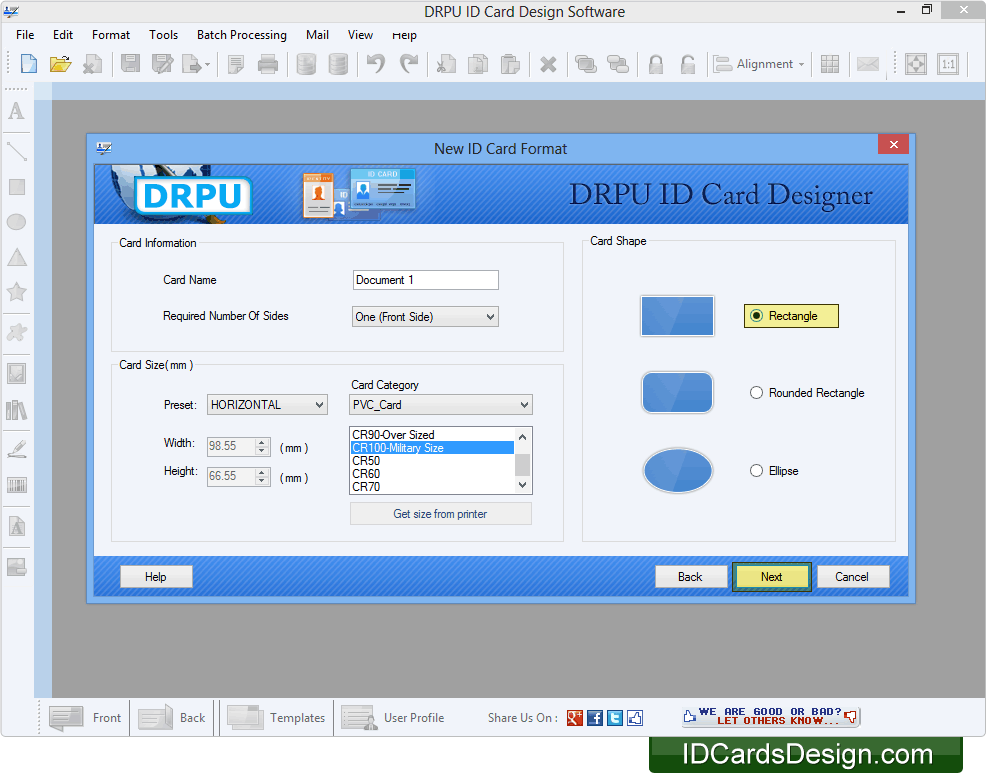
Task: Click the Help button in dialog
Action: [x=156, y=577]
